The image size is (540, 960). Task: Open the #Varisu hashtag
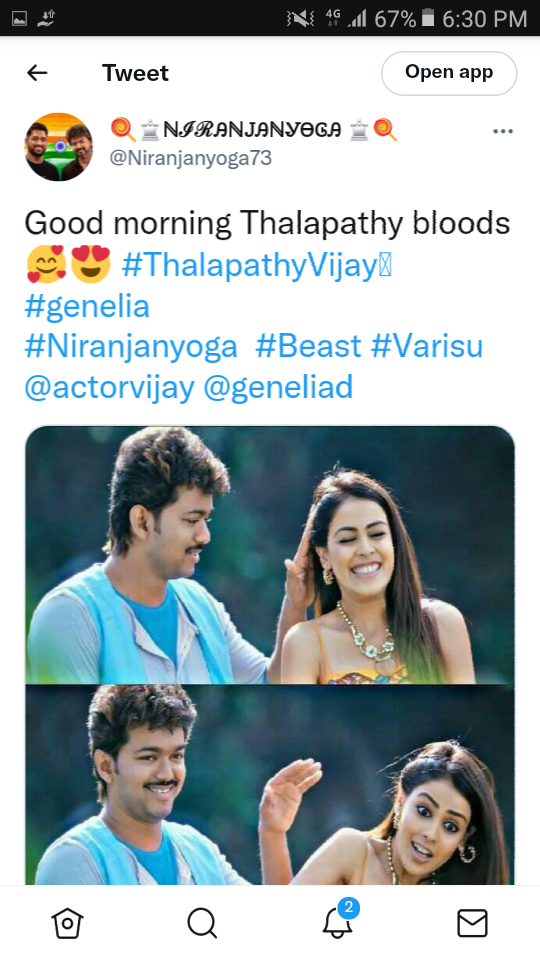pyautogui.click(x=427, y=347)
